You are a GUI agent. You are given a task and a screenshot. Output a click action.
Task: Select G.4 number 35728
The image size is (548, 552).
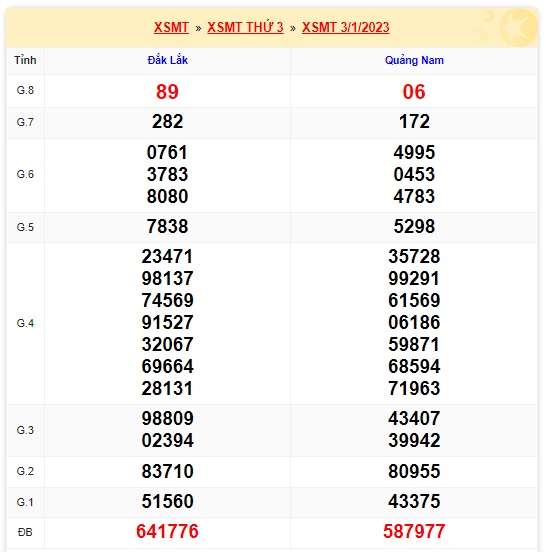click(414, 256)
